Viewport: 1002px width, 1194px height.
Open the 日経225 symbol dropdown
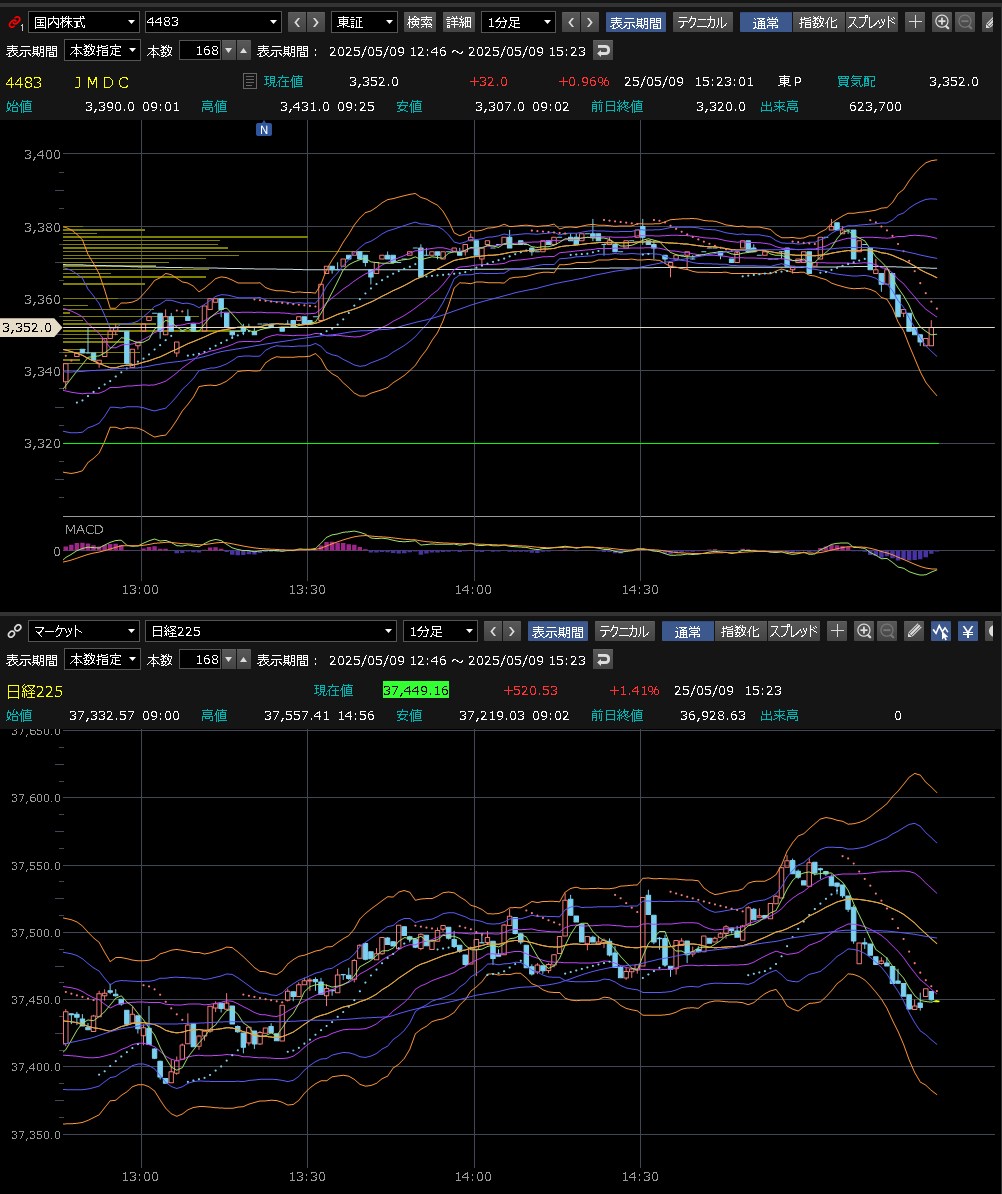(x=270, y=631)
